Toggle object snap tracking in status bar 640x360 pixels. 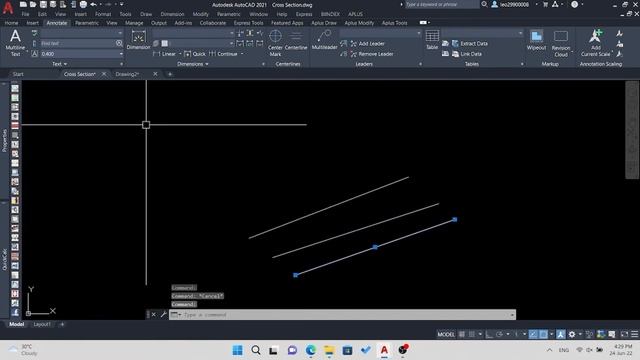(533, 334)
